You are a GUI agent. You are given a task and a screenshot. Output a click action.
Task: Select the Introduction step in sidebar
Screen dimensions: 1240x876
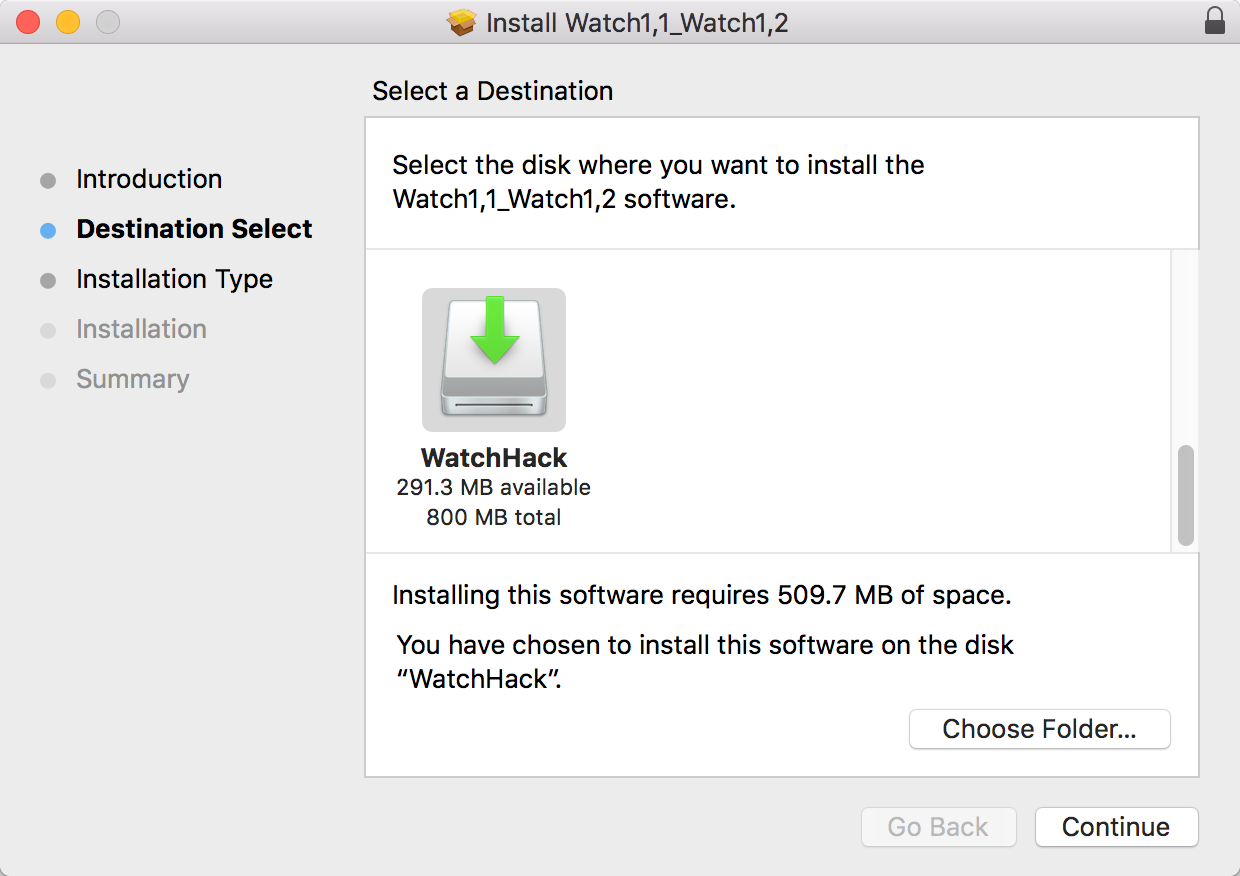tap(149, 179)
